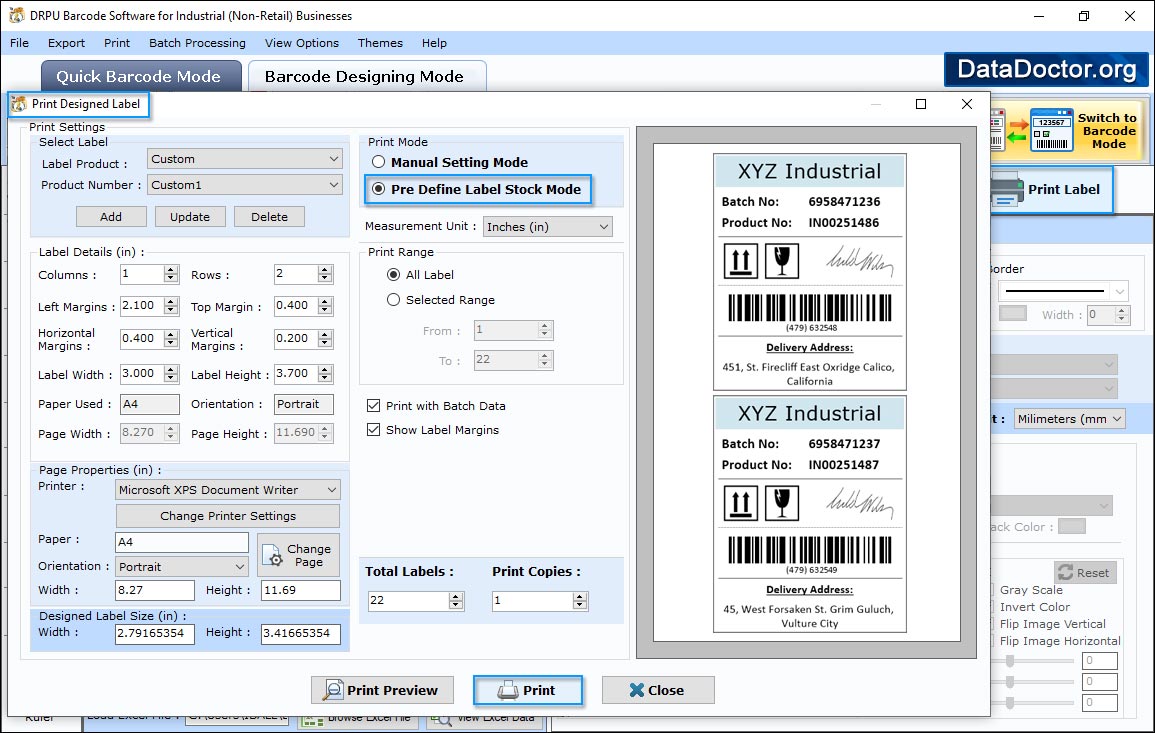Click the Left Margins stepper arrows
The image size is (1155, 733).
coord(171,306)
